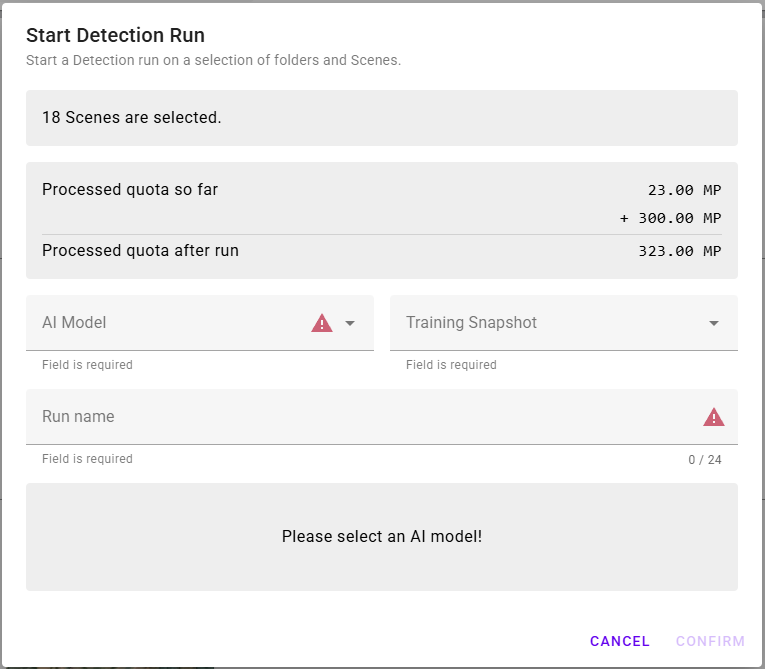The height and width of the screenshot is (669, 765).
Task: Click 'Field is required' under Run name
Action: click(x=87, y=459)
